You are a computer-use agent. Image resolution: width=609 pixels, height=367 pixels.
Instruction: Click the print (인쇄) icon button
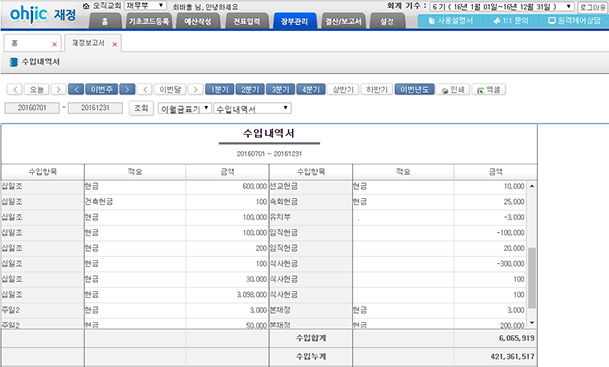[453, 90]
